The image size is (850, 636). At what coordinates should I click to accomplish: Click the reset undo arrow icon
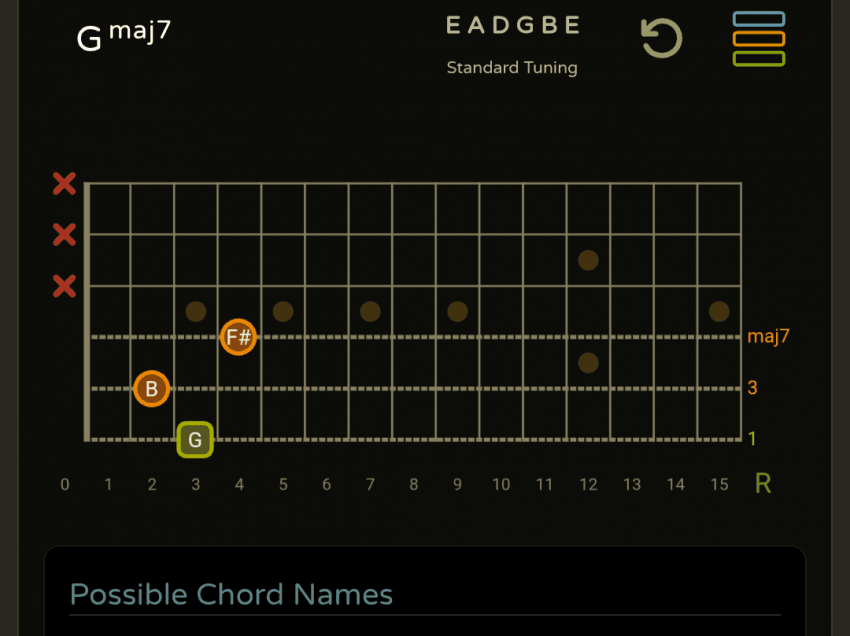[x=661, y=39]
